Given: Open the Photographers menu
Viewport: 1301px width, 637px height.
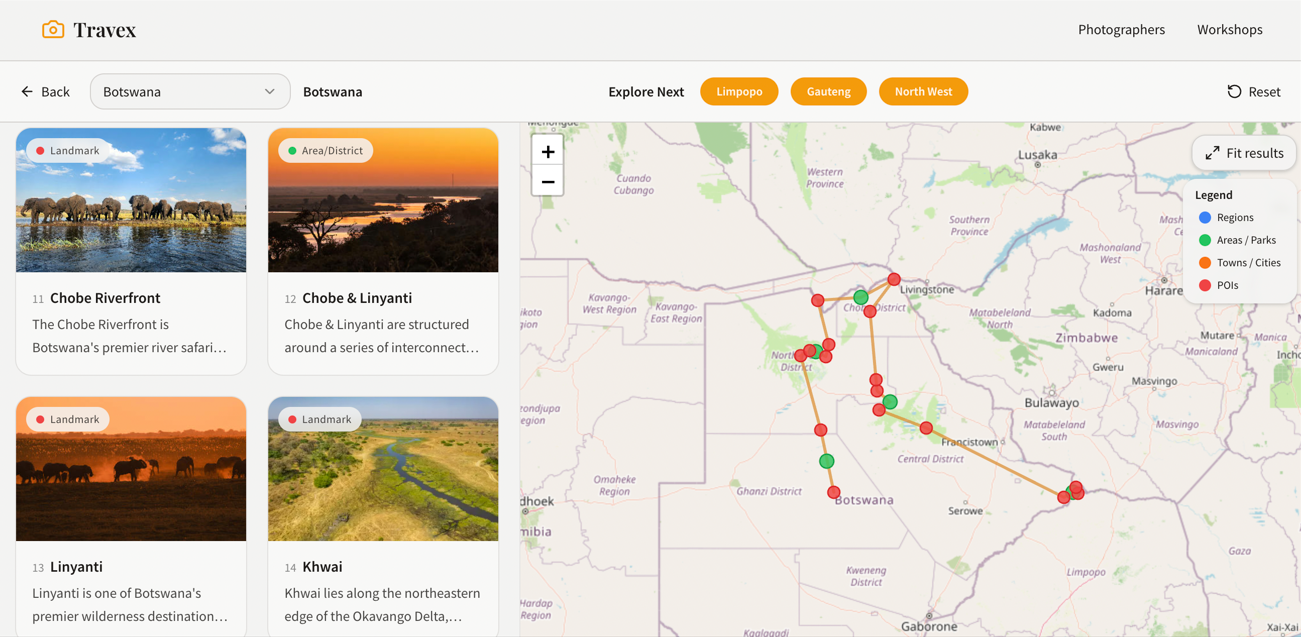Looking at the screenshot, I should pyautogui.click(x=1121, y=30).
